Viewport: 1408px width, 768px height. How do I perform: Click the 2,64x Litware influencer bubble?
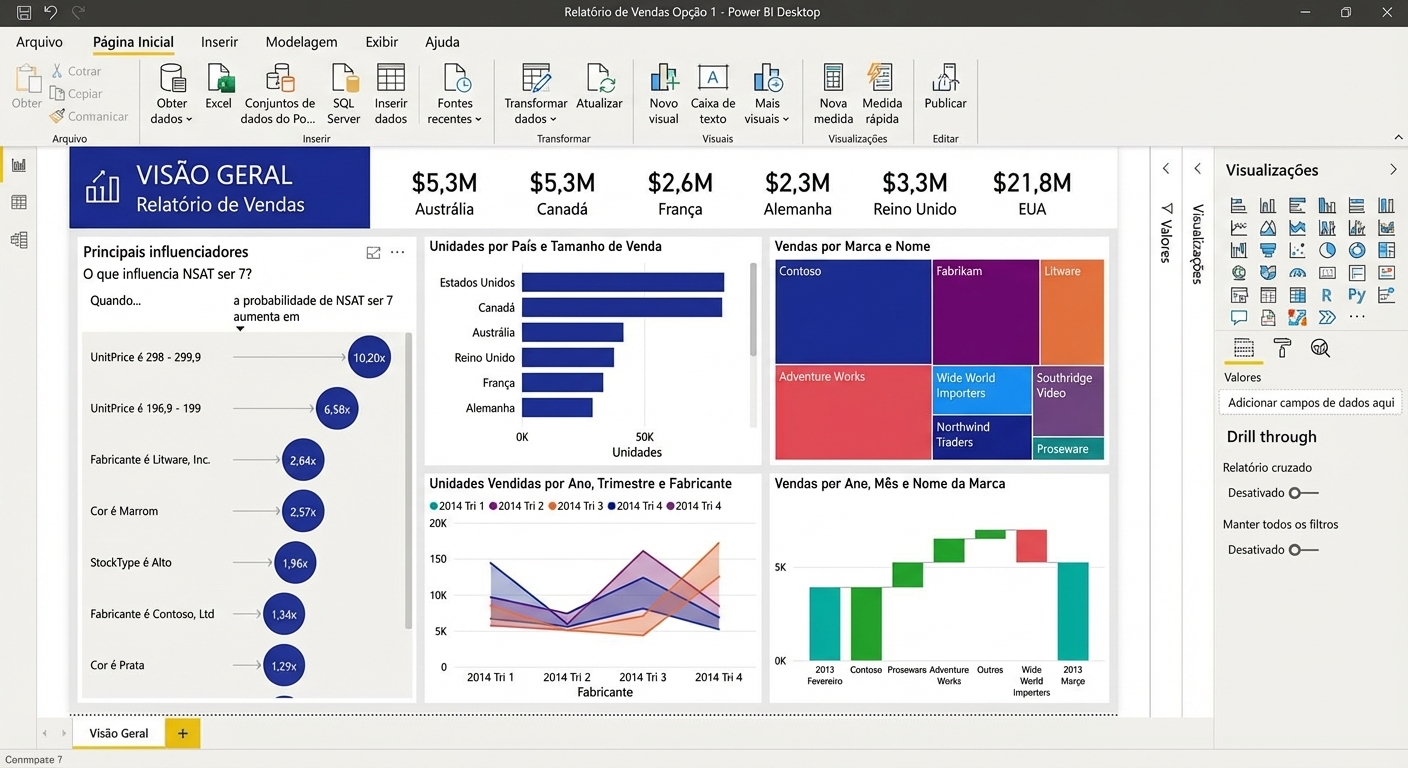(x=303, y=460)
